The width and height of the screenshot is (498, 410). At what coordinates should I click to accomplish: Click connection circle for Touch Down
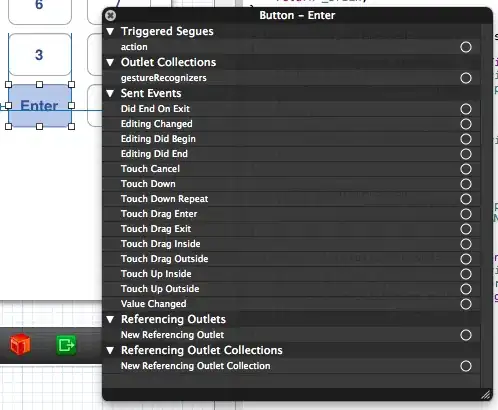466,184
